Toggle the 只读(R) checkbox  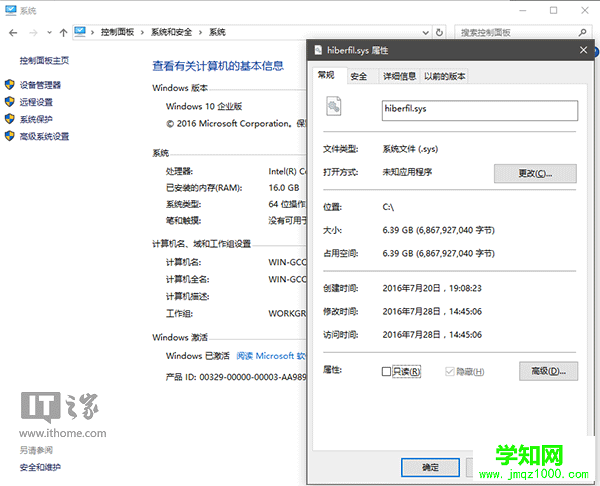[x=386, y=371]
